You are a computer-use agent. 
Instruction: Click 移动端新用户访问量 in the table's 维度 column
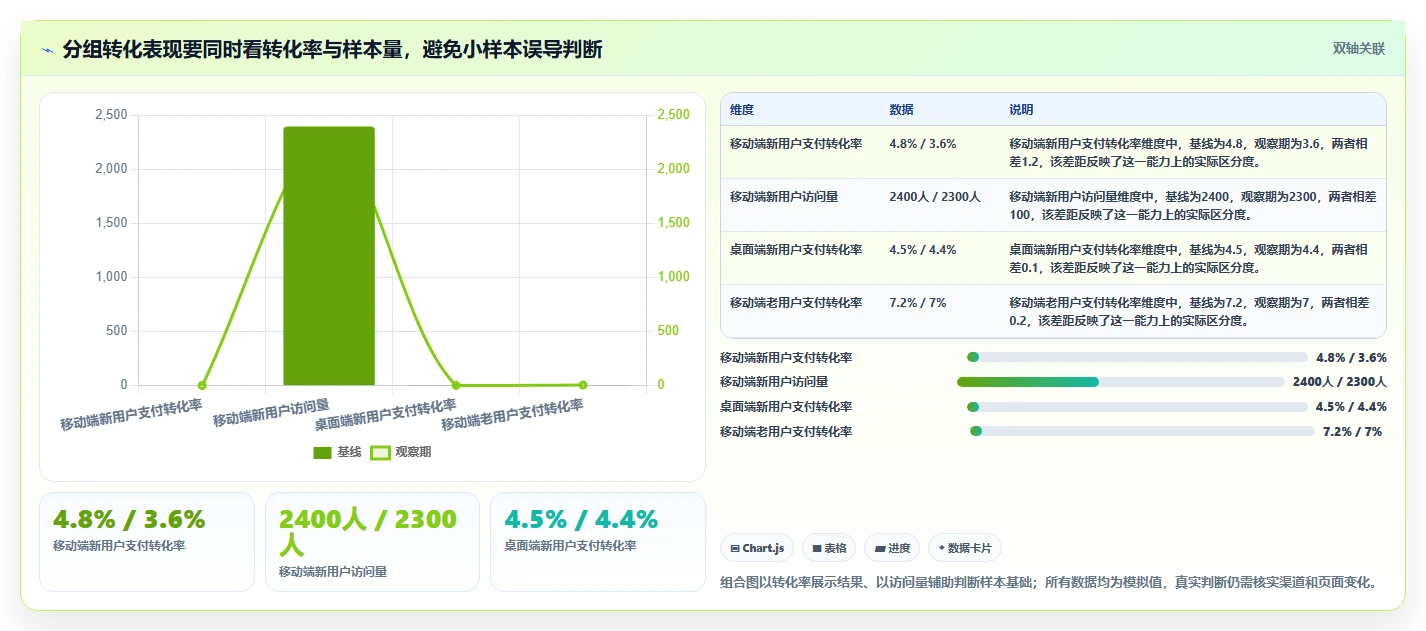784,197
